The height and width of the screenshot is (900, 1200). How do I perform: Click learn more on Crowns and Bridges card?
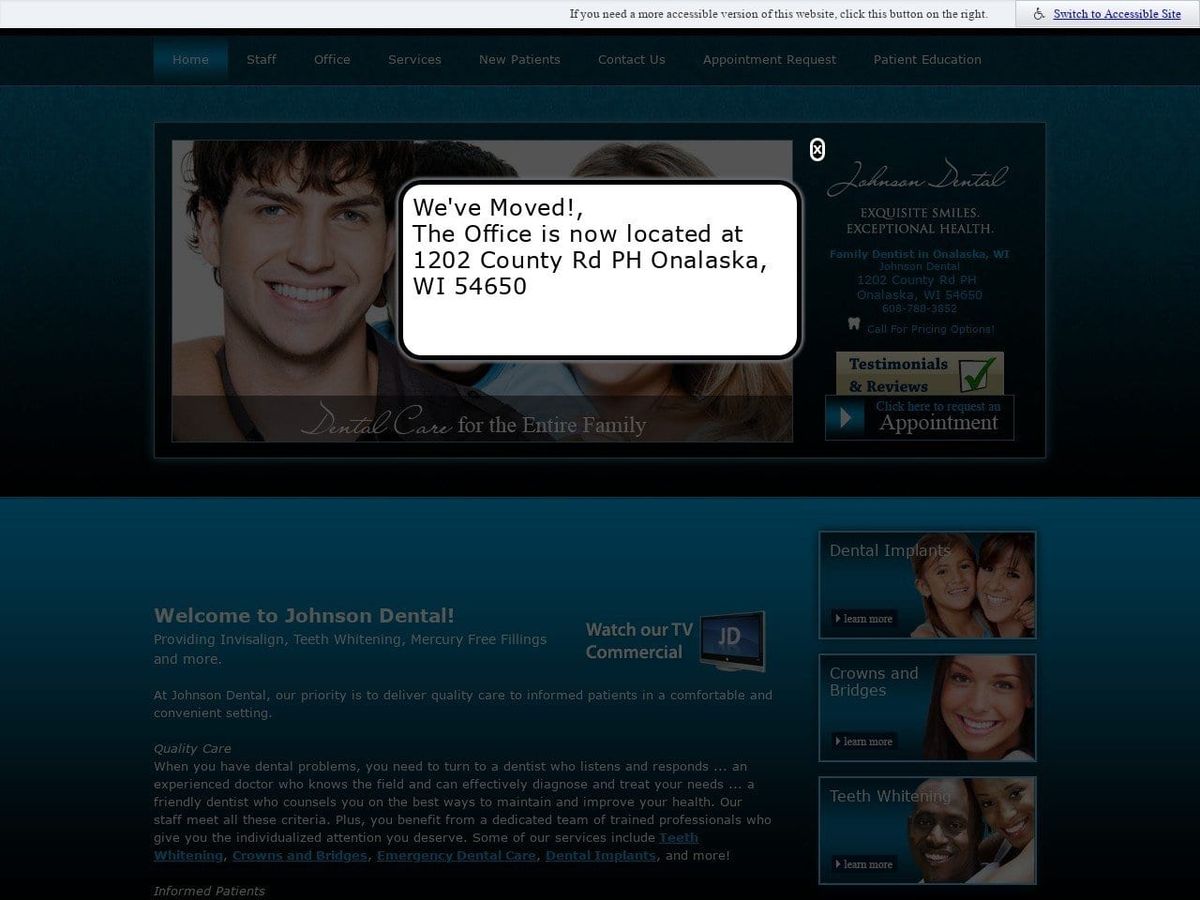[864, 742]
